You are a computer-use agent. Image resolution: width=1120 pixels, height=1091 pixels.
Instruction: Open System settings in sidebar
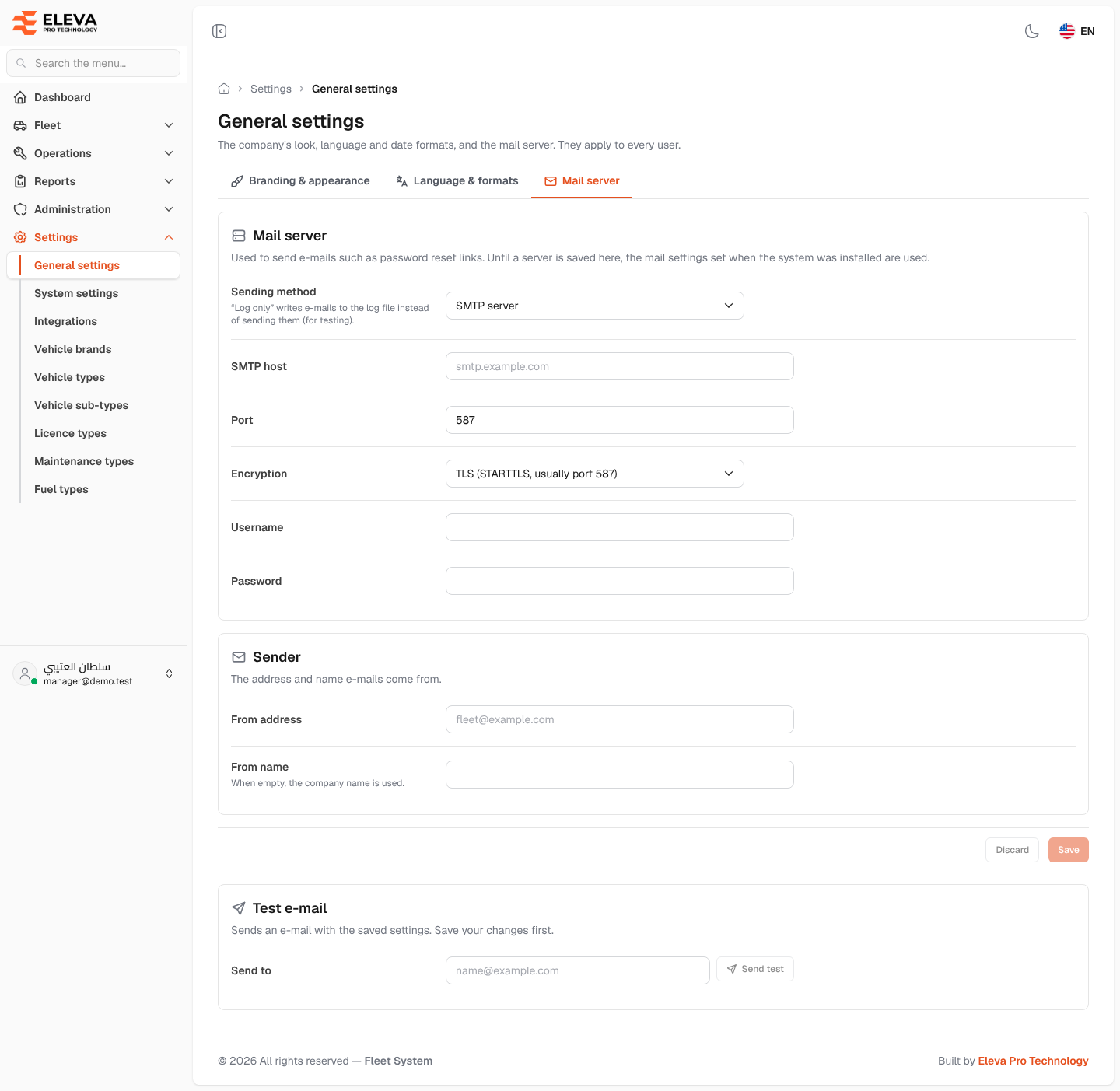[x=76, y=293]
